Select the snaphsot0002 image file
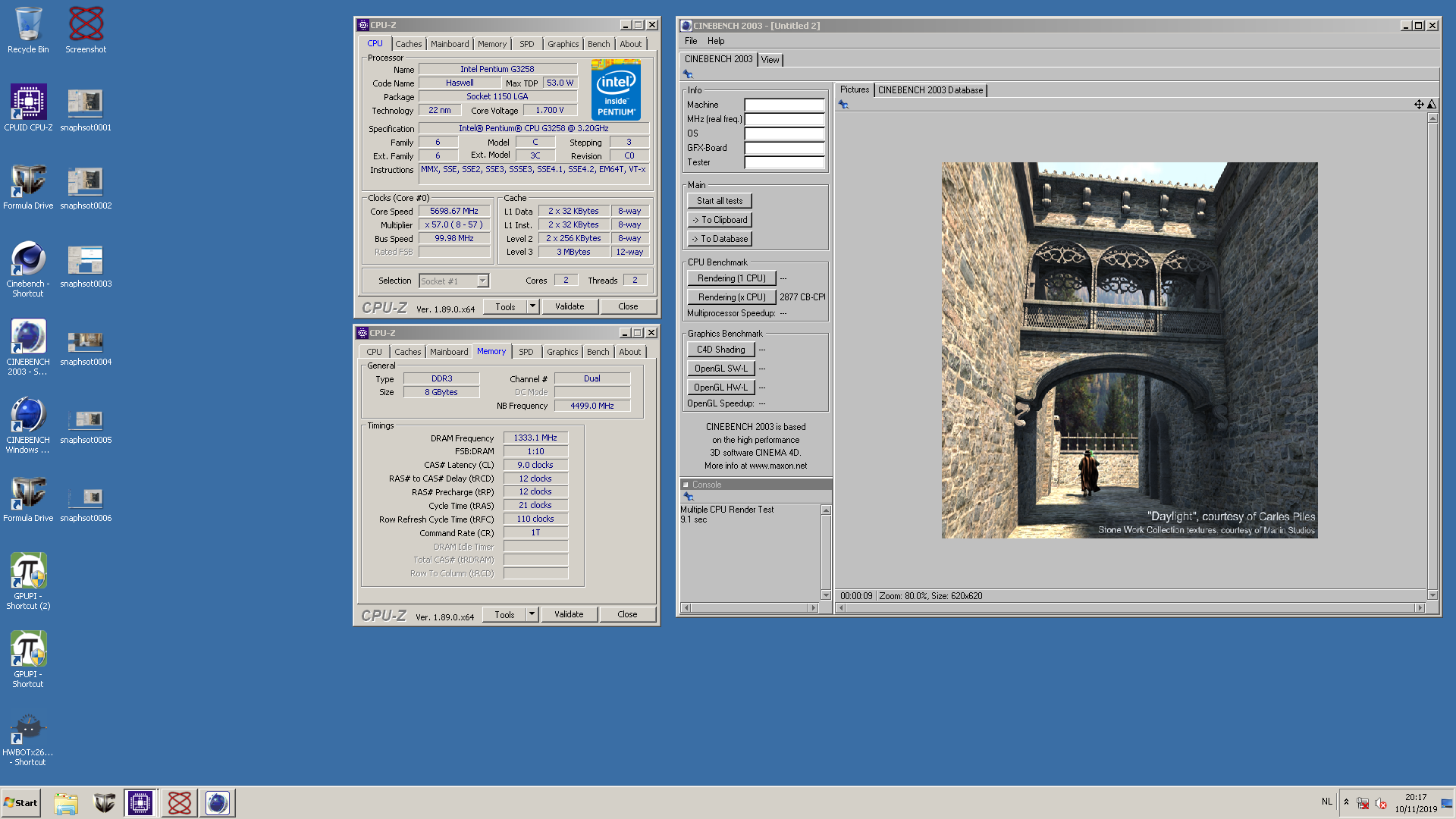 coord(86,186)
